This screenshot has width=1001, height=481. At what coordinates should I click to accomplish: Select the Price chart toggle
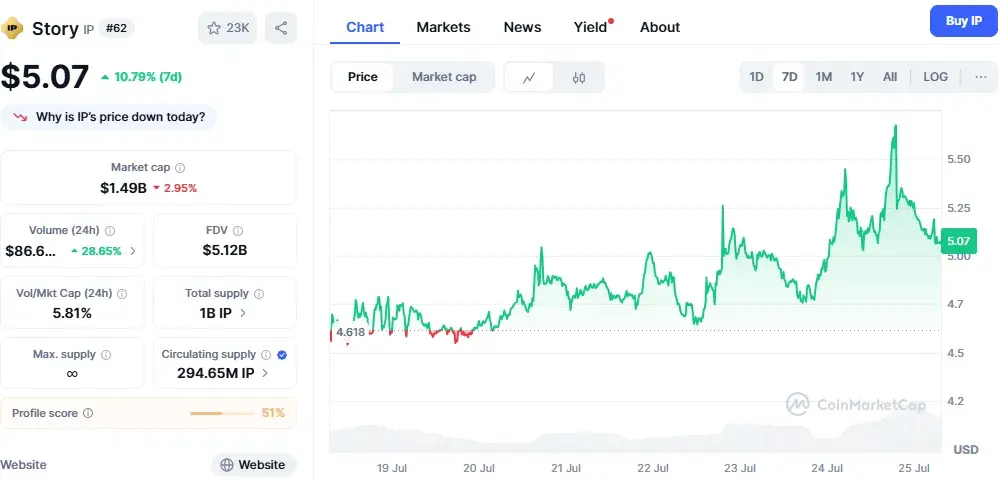tap(363, 77)
